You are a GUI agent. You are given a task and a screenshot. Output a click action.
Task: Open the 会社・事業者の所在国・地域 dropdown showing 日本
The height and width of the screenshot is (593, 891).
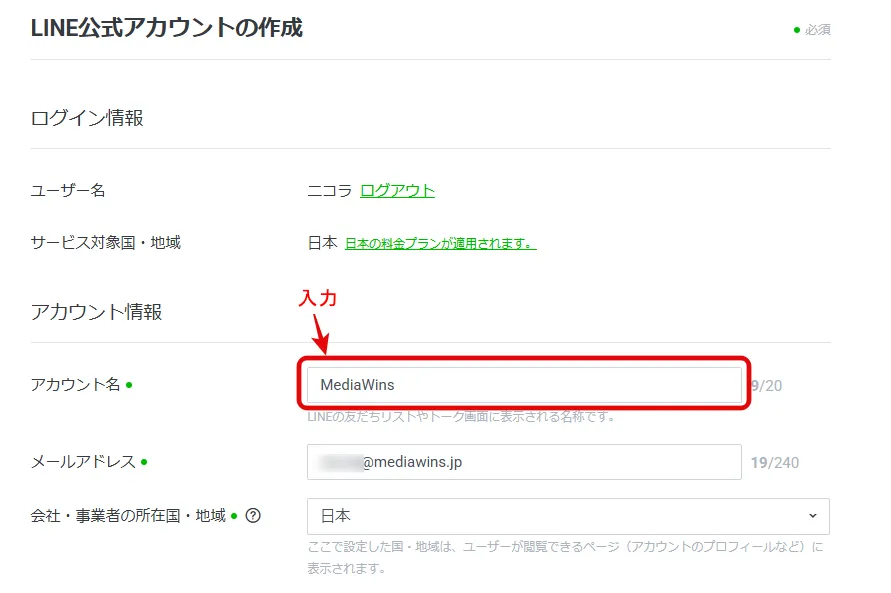(568, 516)
